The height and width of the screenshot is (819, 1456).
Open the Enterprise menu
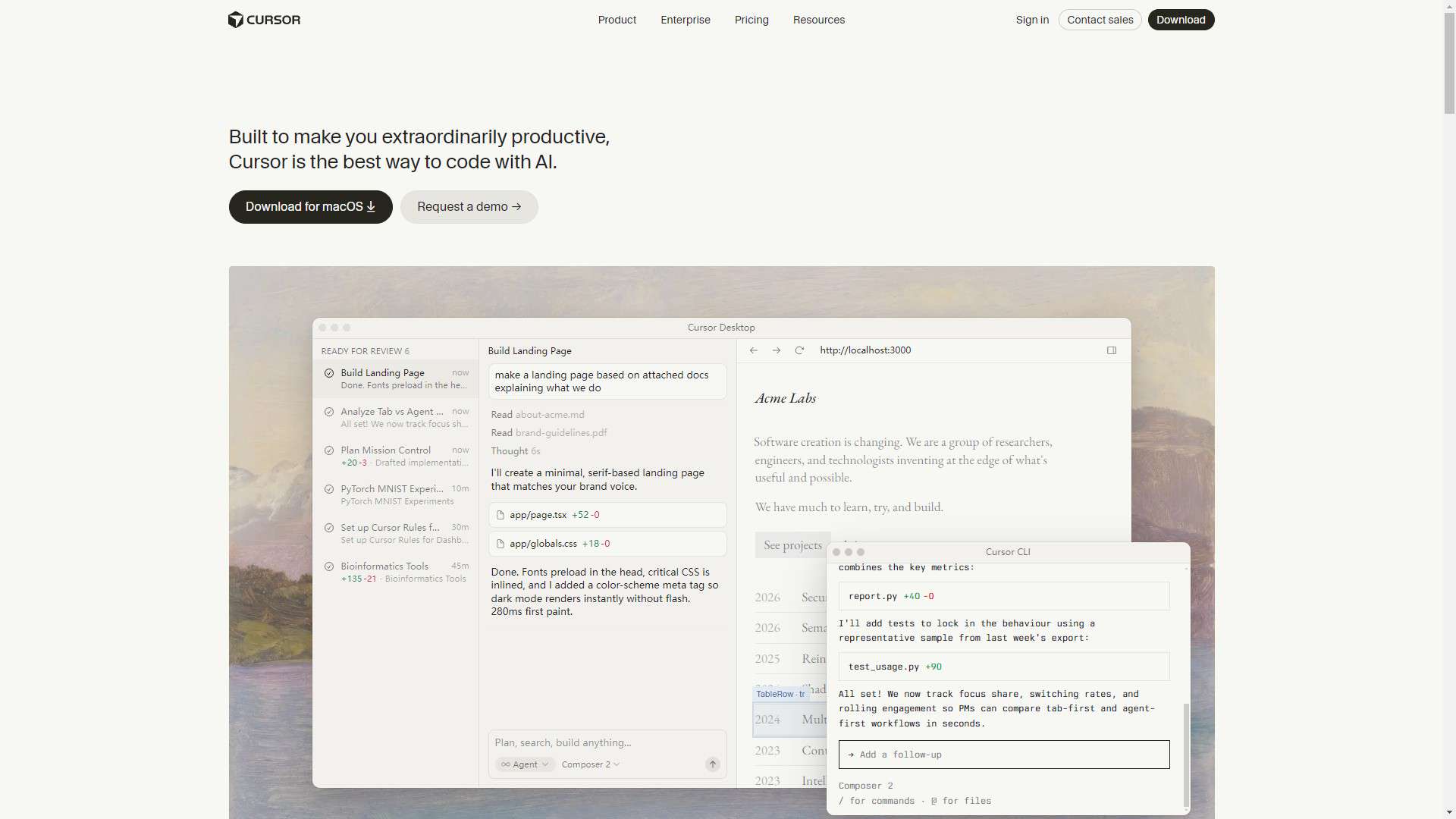pyautogui.click(x=685, y=20)
